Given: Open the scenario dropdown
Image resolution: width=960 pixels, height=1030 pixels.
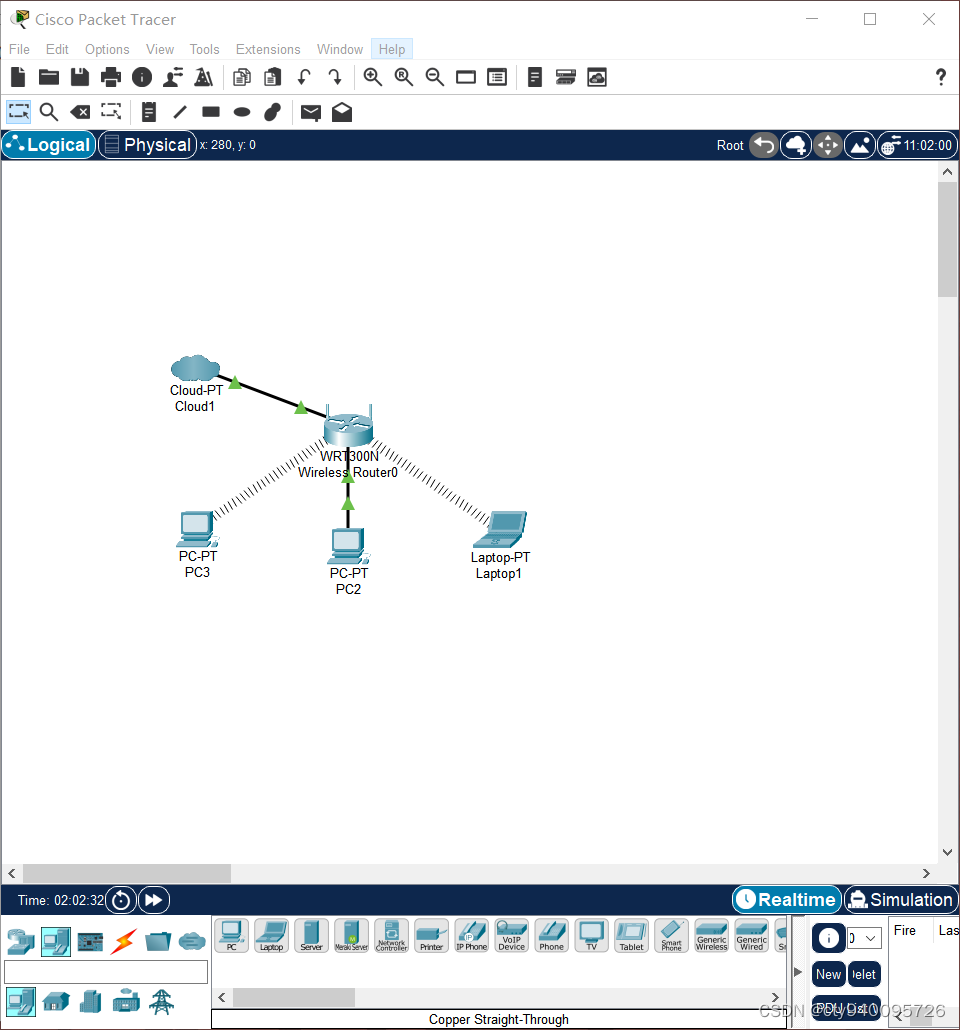Looking at the screenshot, I should tap(864, 938).
